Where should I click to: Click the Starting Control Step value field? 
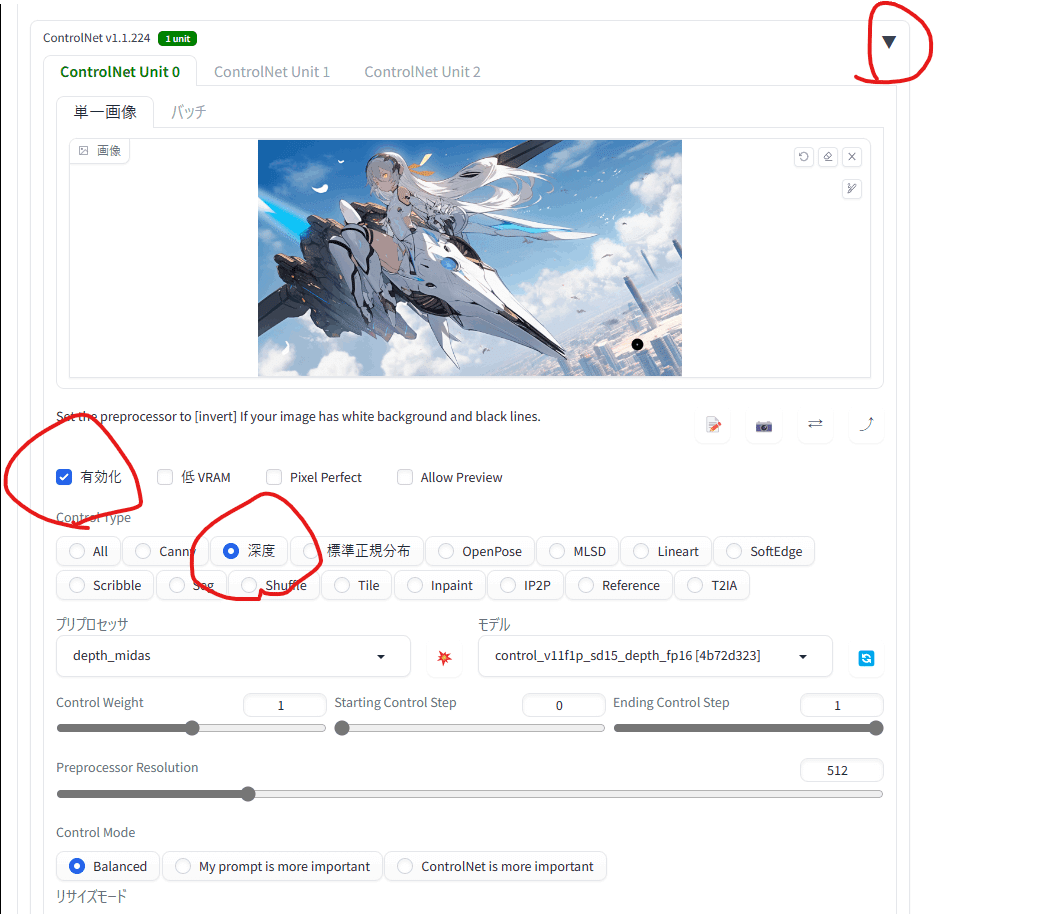pos(563,705)
